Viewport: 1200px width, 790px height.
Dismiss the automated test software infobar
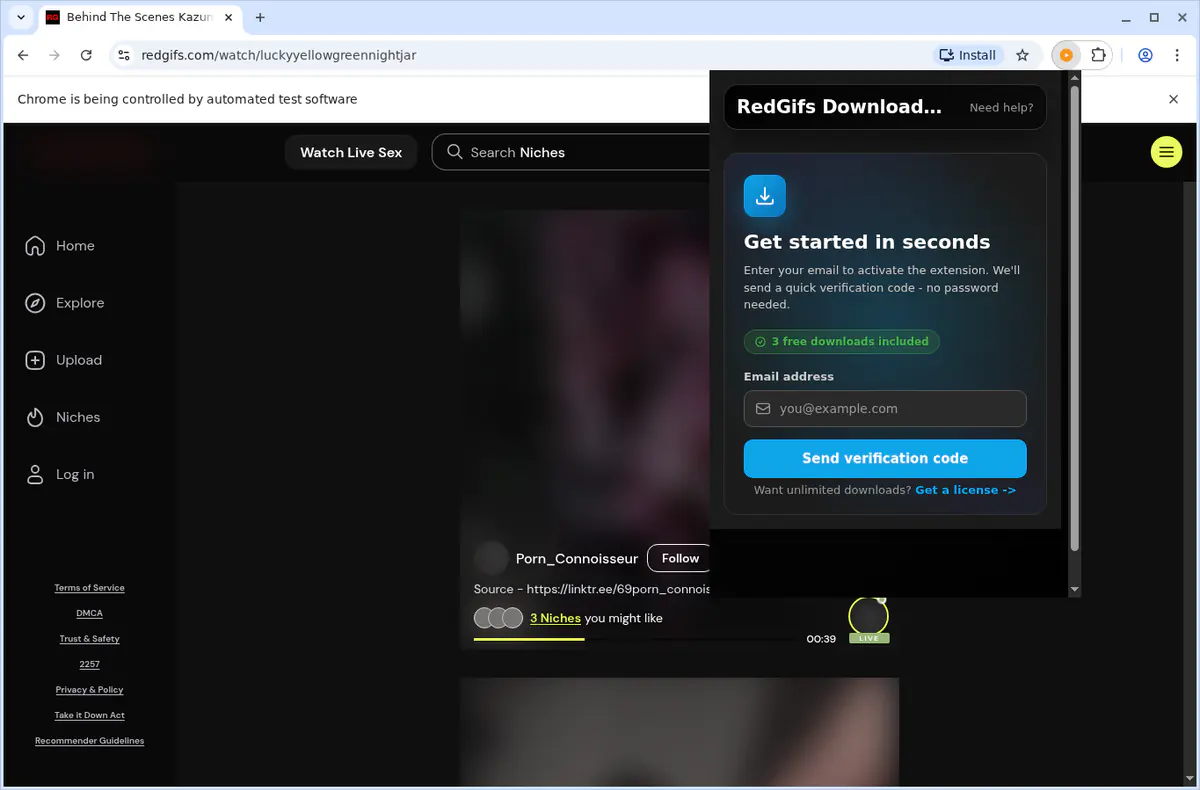(x=1174, y=99)
